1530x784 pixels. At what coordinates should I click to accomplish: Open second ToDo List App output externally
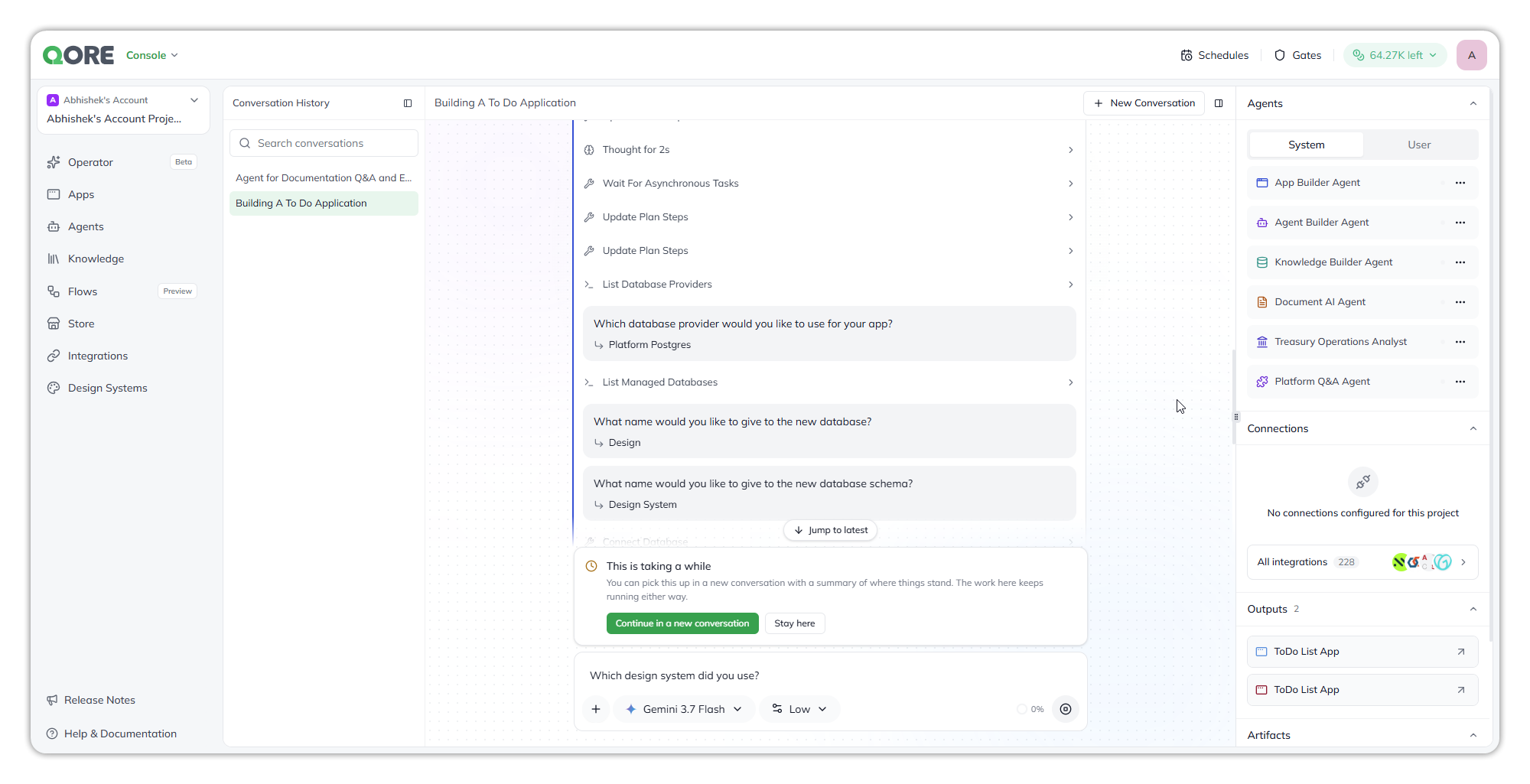point(1461,690)
